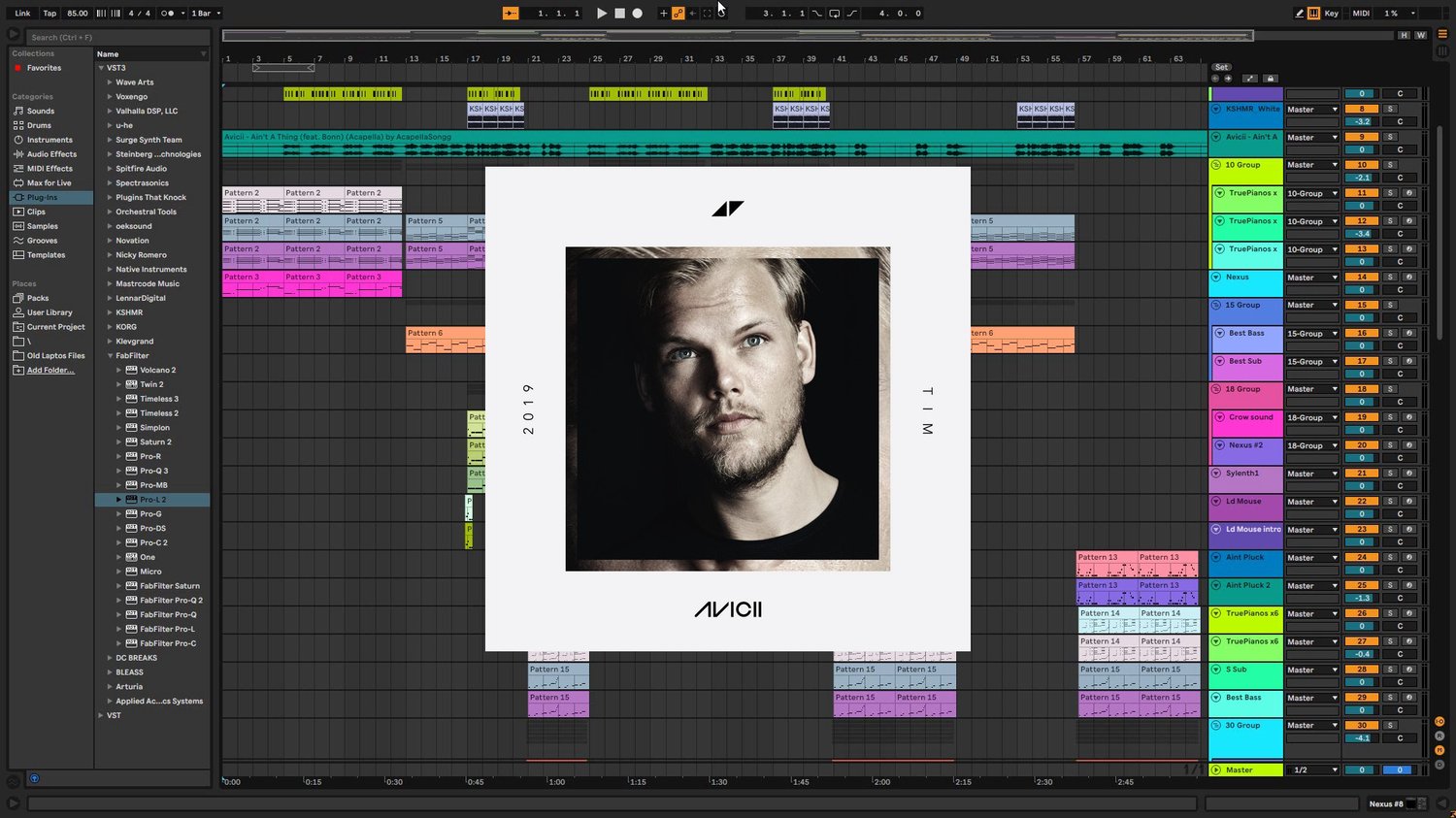Click the Master volume field
This screenshot has height=818, width=1456.
click(x=1362, y=770)
